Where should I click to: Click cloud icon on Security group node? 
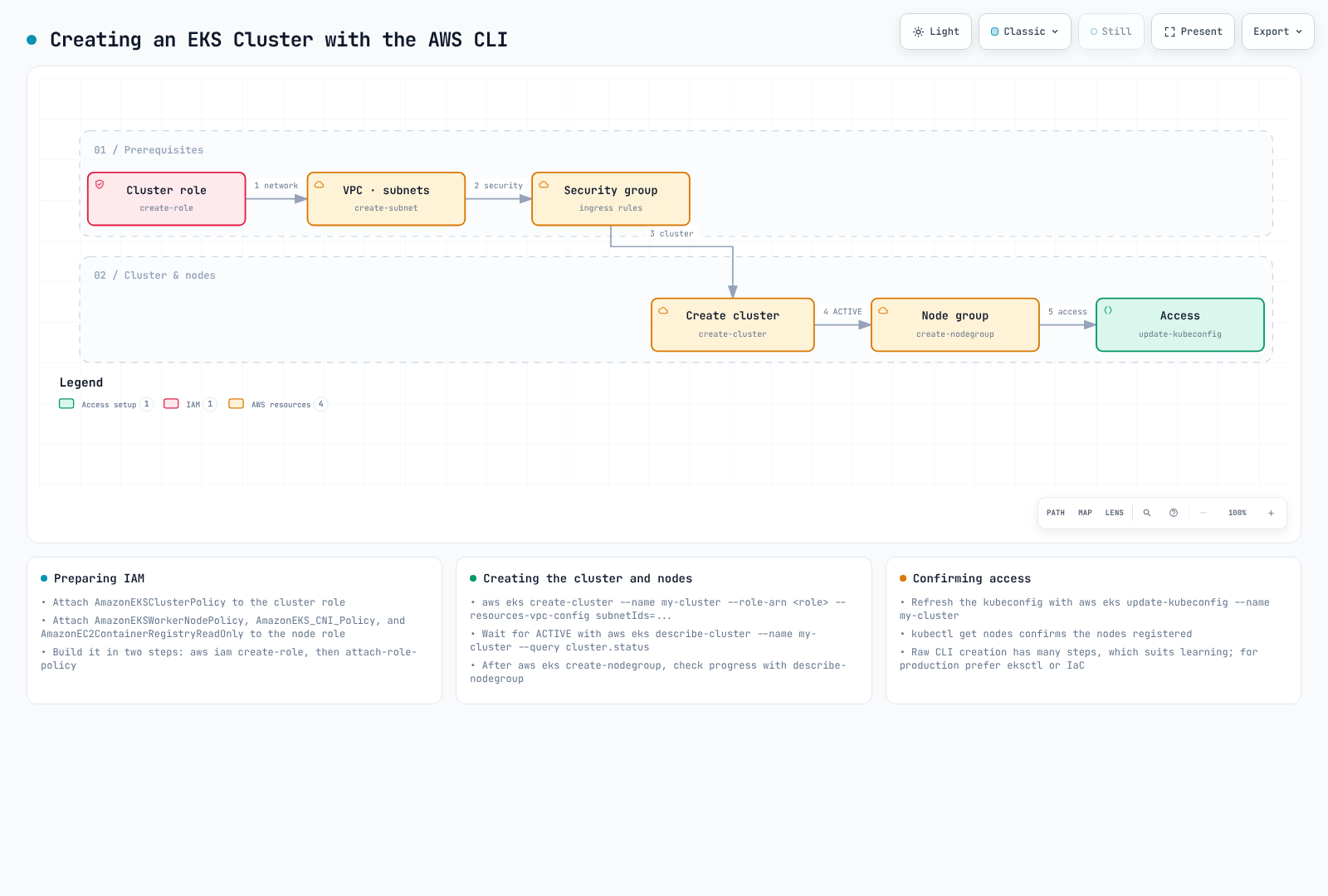coord(544,184)
